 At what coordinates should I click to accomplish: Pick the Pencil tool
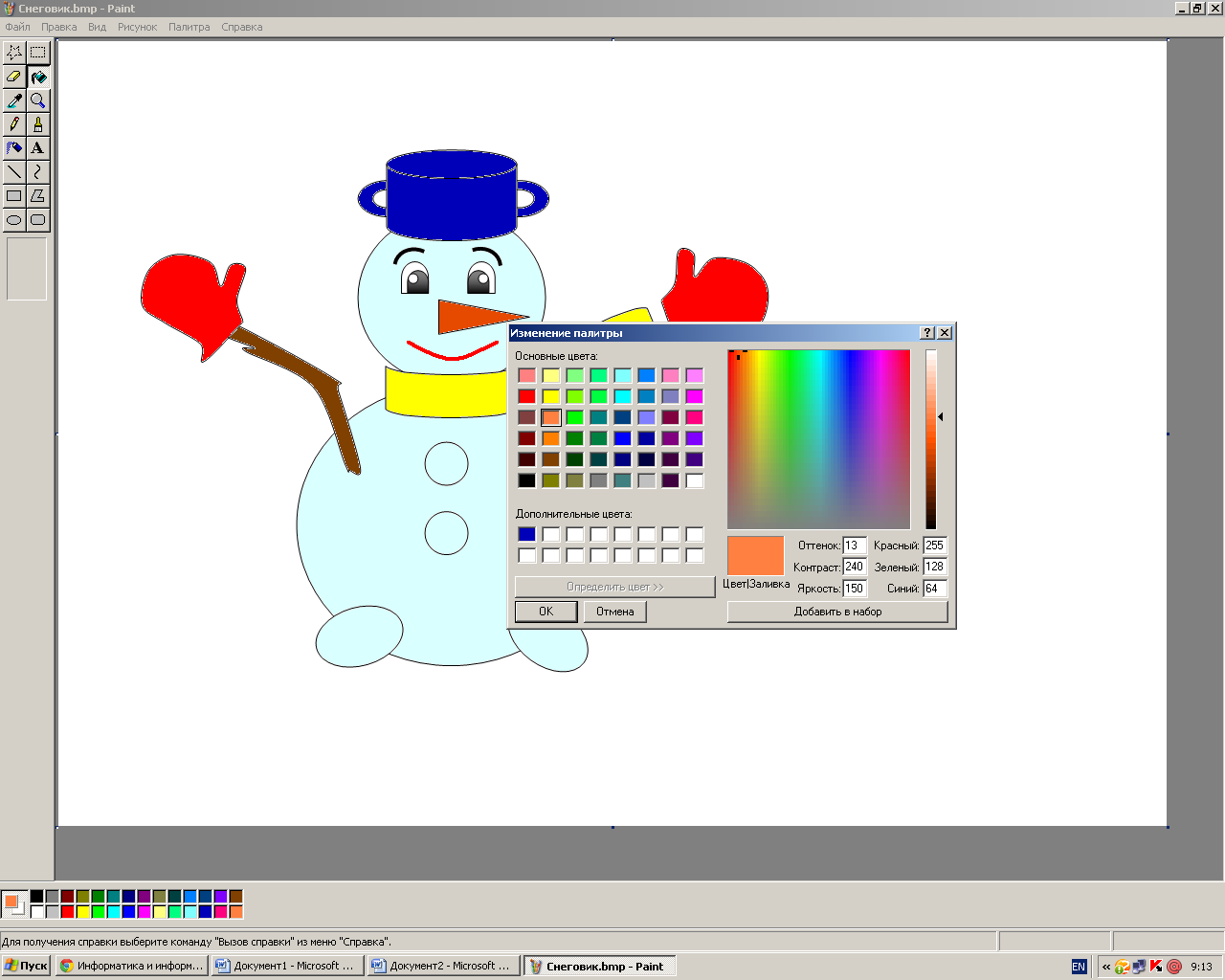[14, 124]
